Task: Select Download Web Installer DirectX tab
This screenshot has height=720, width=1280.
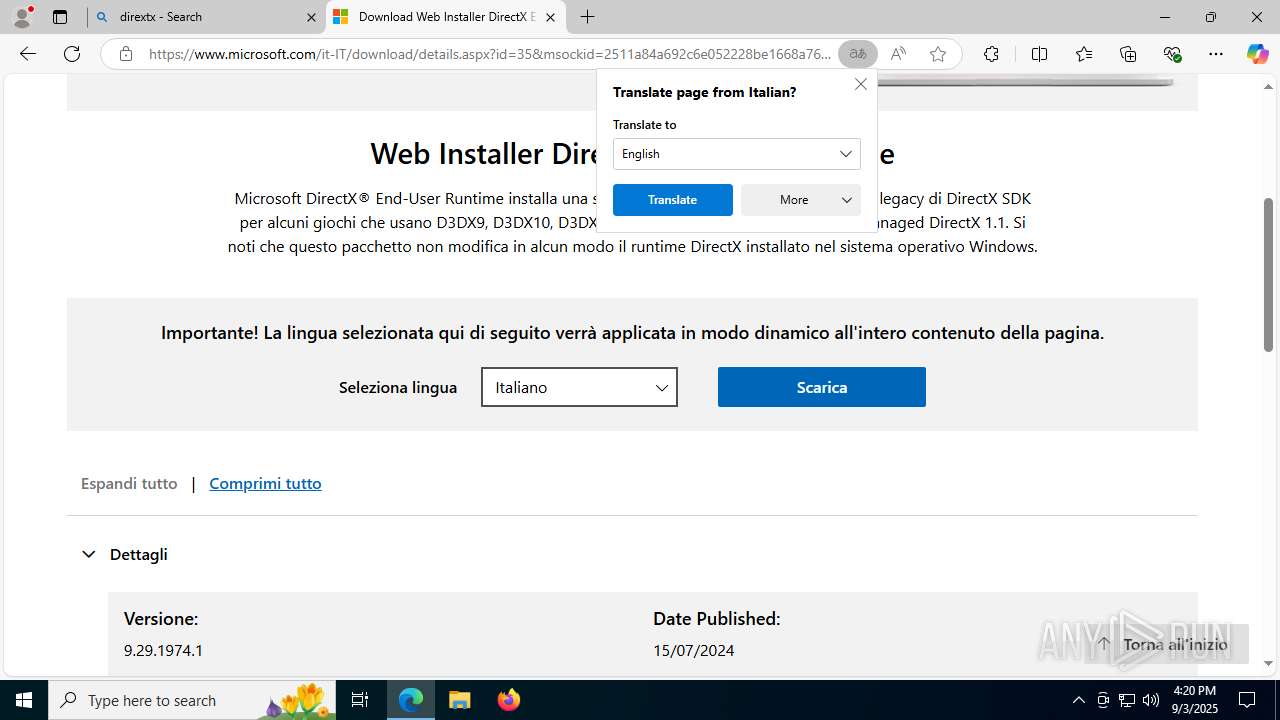Action: pyautogui.click(x=445, y=17)
